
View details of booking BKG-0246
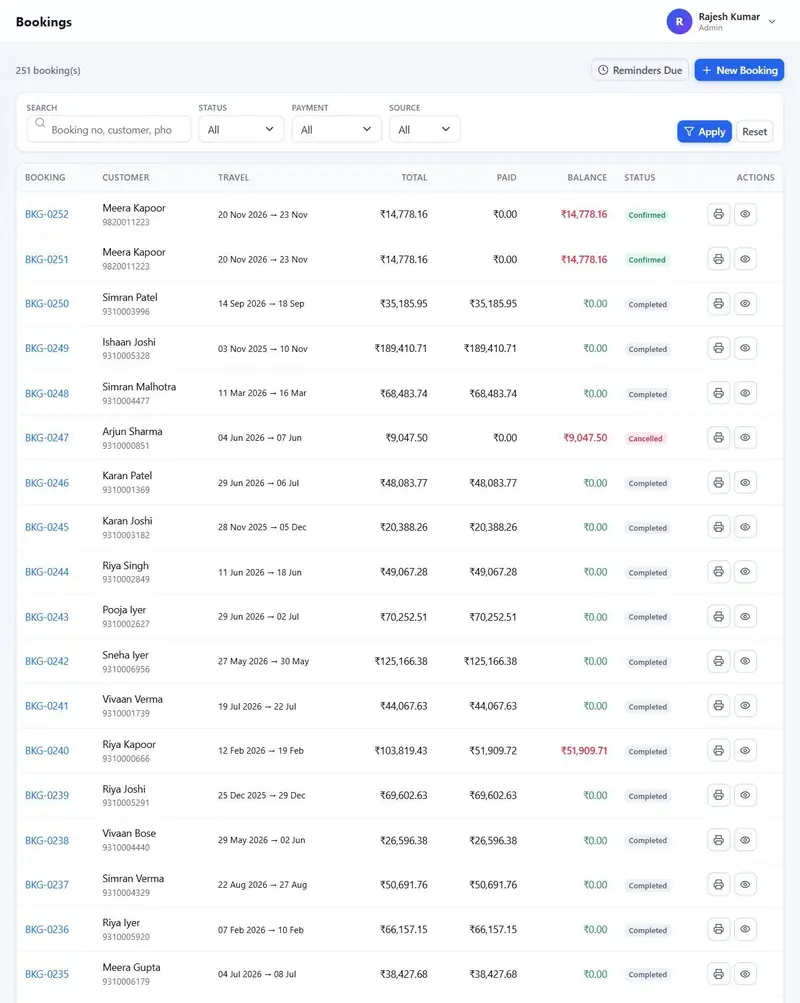pyautogui.click(x=745, y=482)
